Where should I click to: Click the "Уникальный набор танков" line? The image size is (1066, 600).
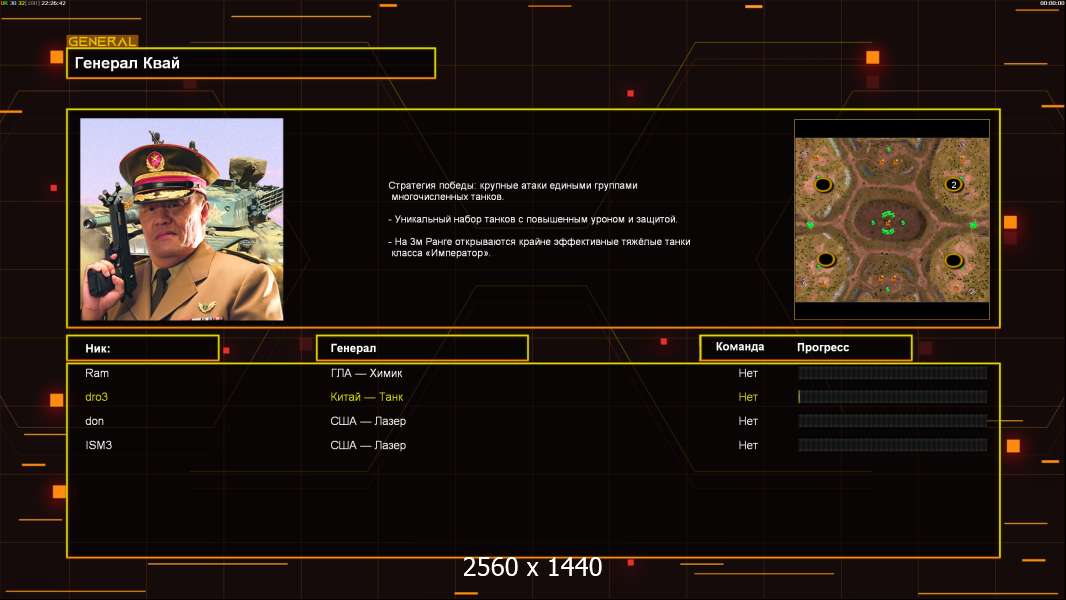533,219
